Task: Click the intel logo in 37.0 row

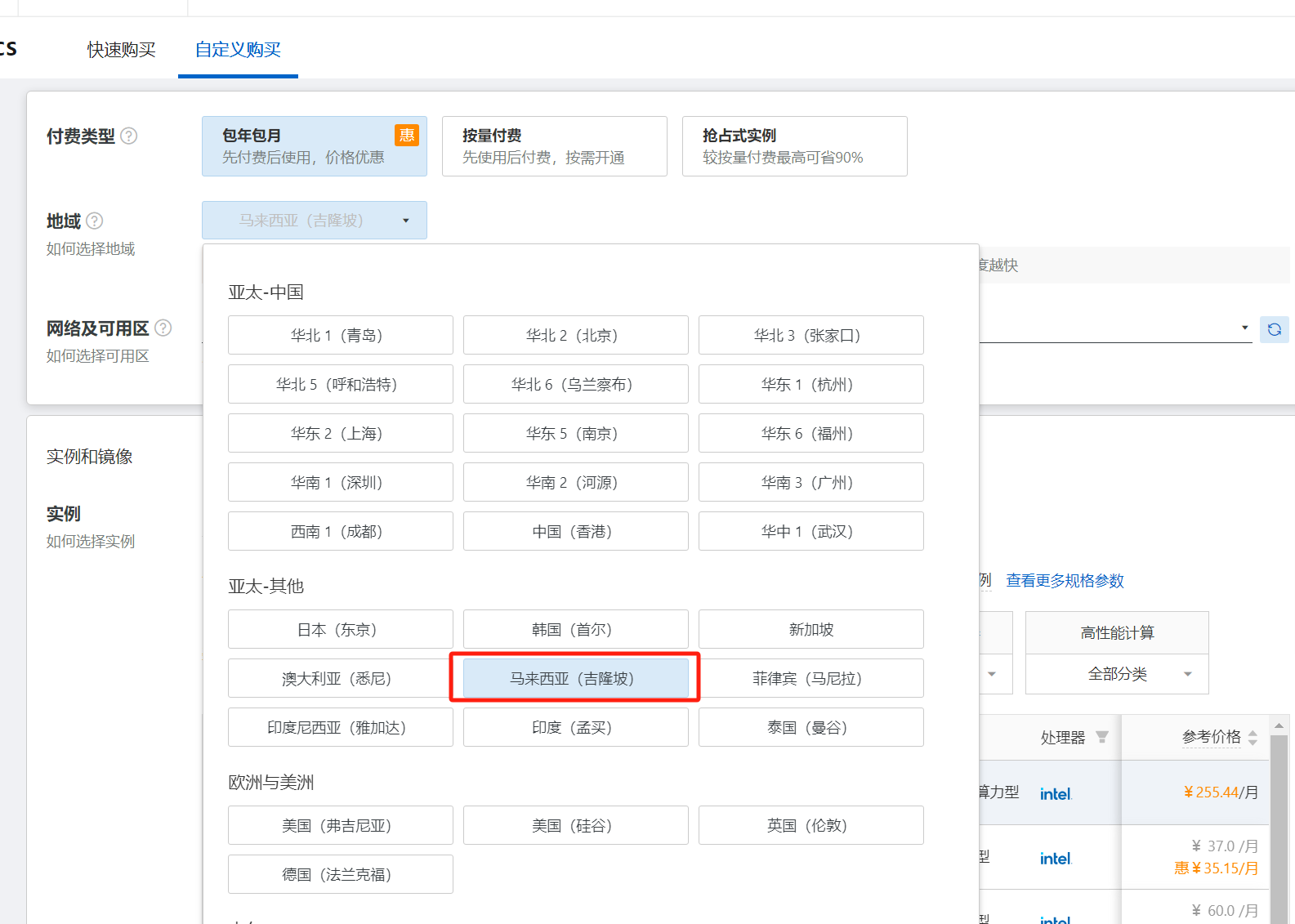Action: point(1056,858)
